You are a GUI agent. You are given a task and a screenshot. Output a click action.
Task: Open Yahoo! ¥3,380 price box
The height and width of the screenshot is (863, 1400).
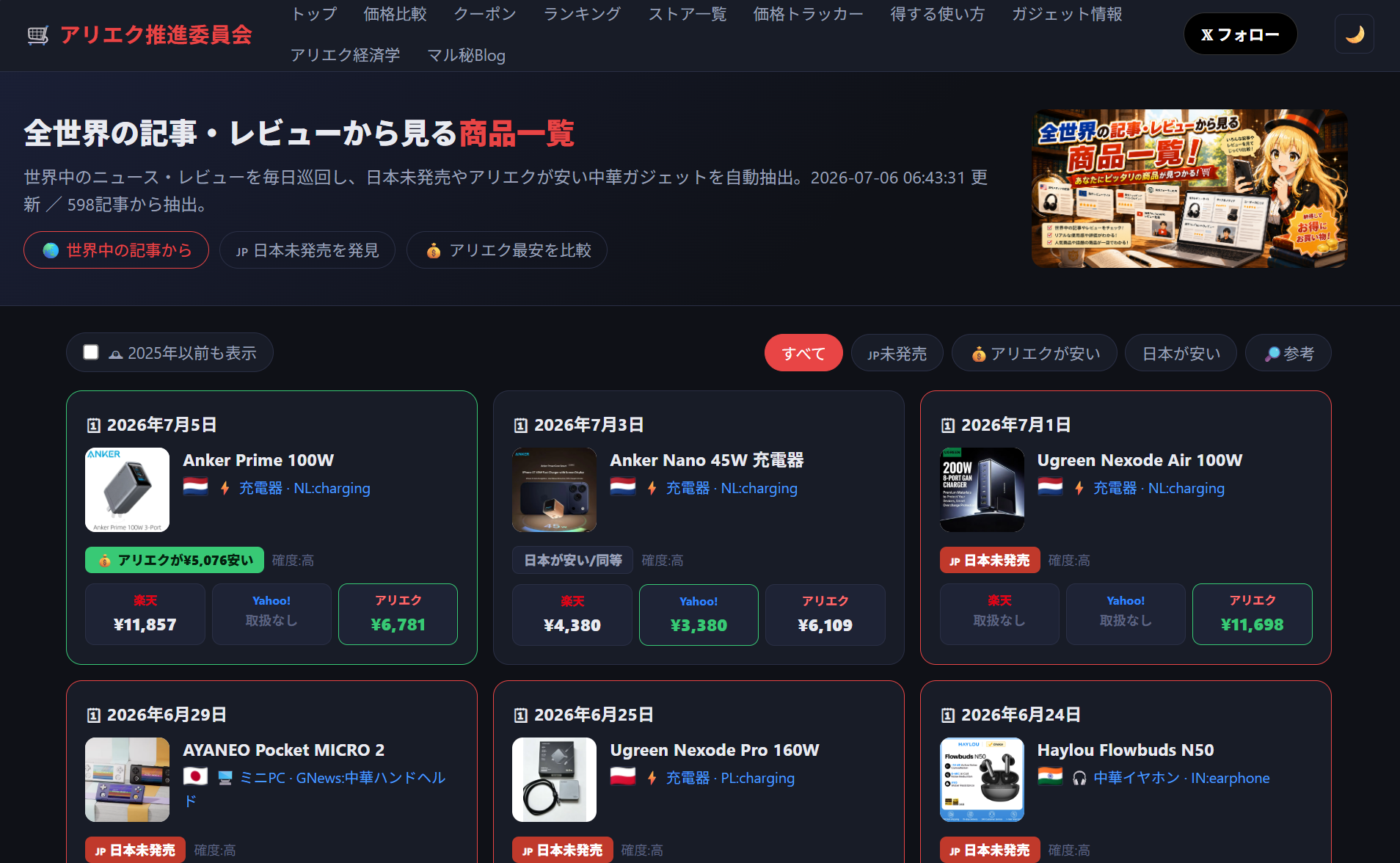pos(699,615)
